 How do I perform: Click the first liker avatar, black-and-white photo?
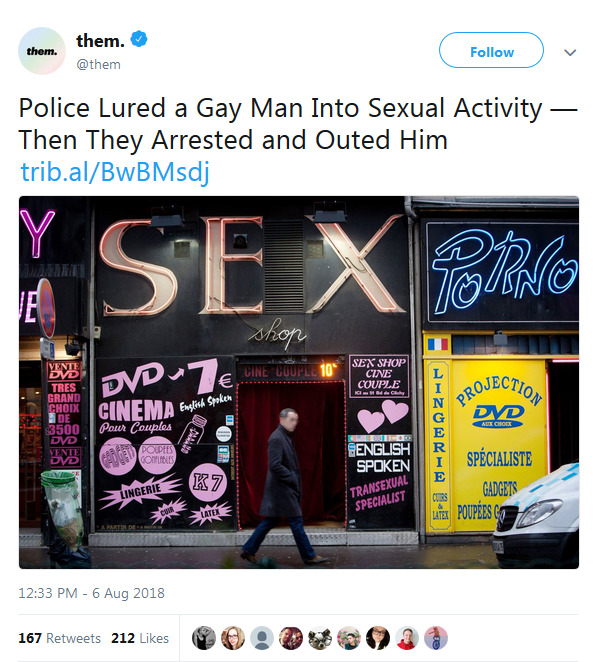[204, 638]
